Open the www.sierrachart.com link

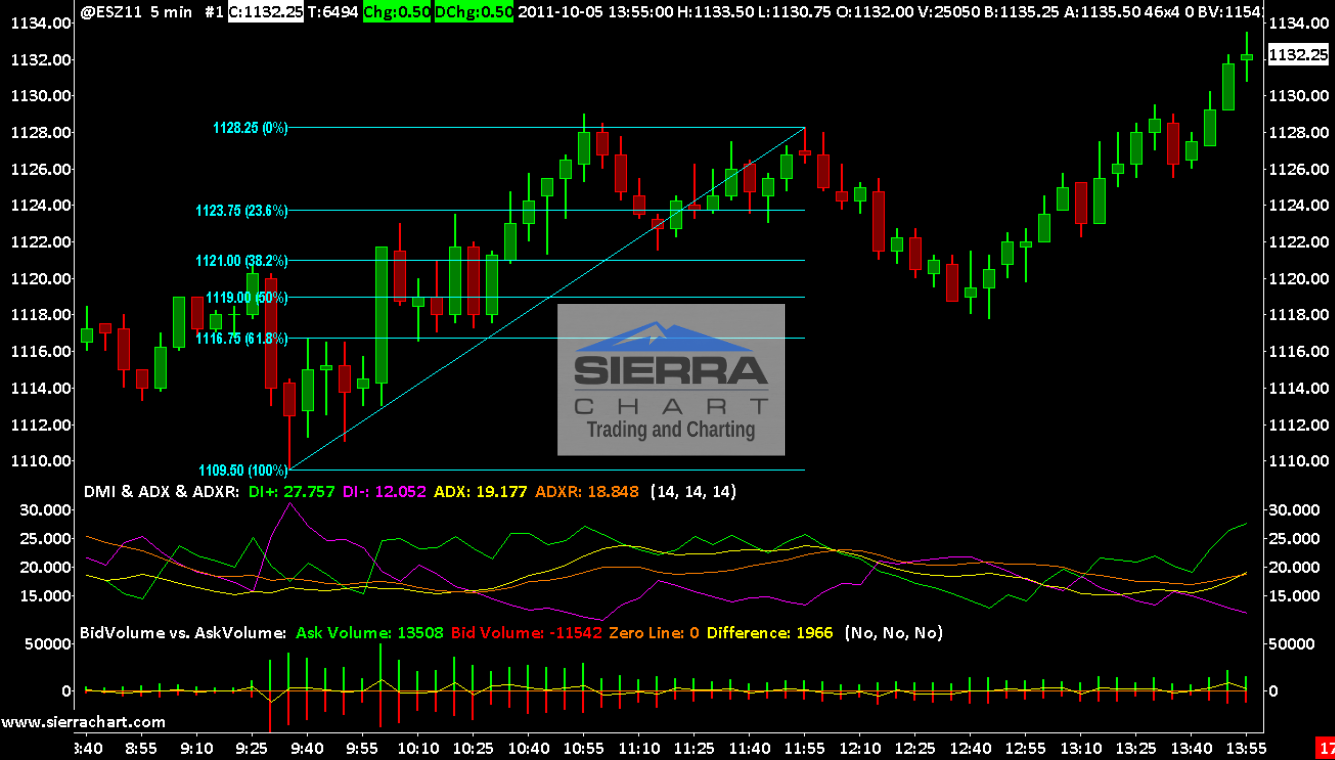point(83,721)
